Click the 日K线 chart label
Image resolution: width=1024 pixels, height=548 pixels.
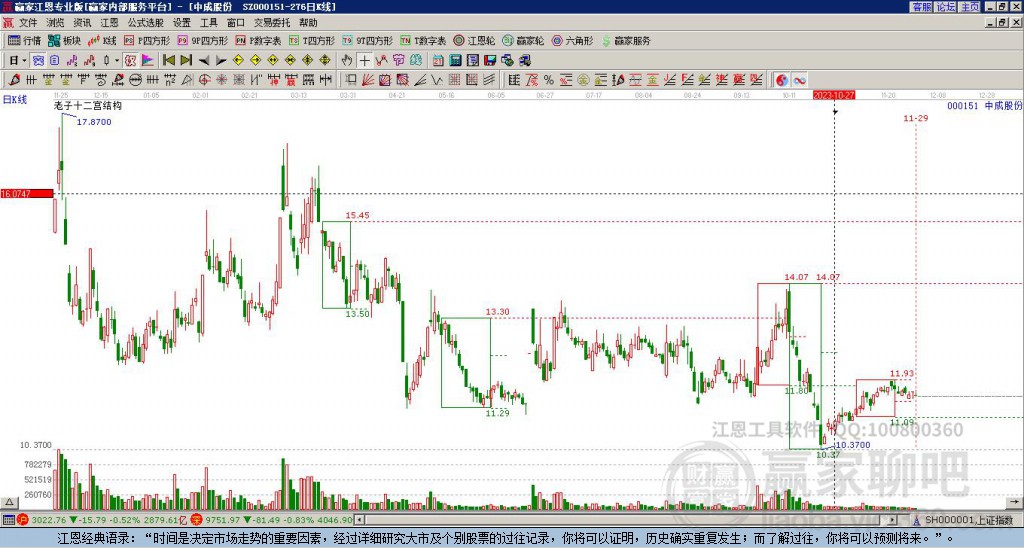(x=15, y=99)
